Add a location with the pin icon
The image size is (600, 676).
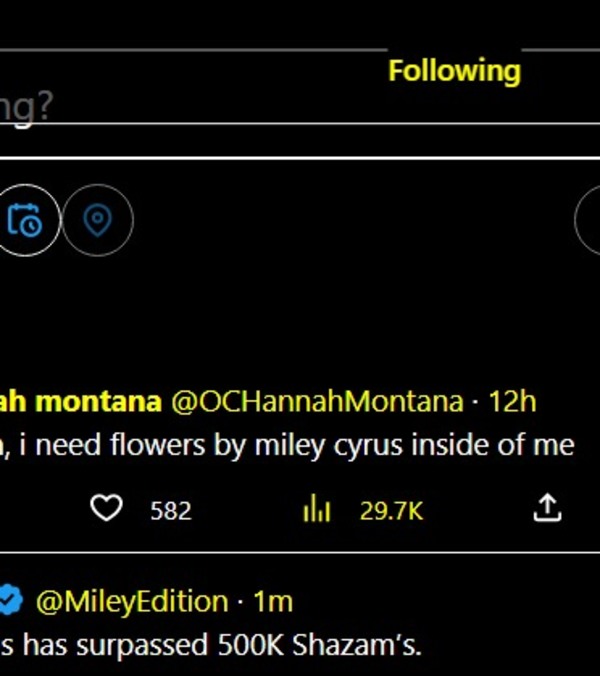(x=97, y=220)
